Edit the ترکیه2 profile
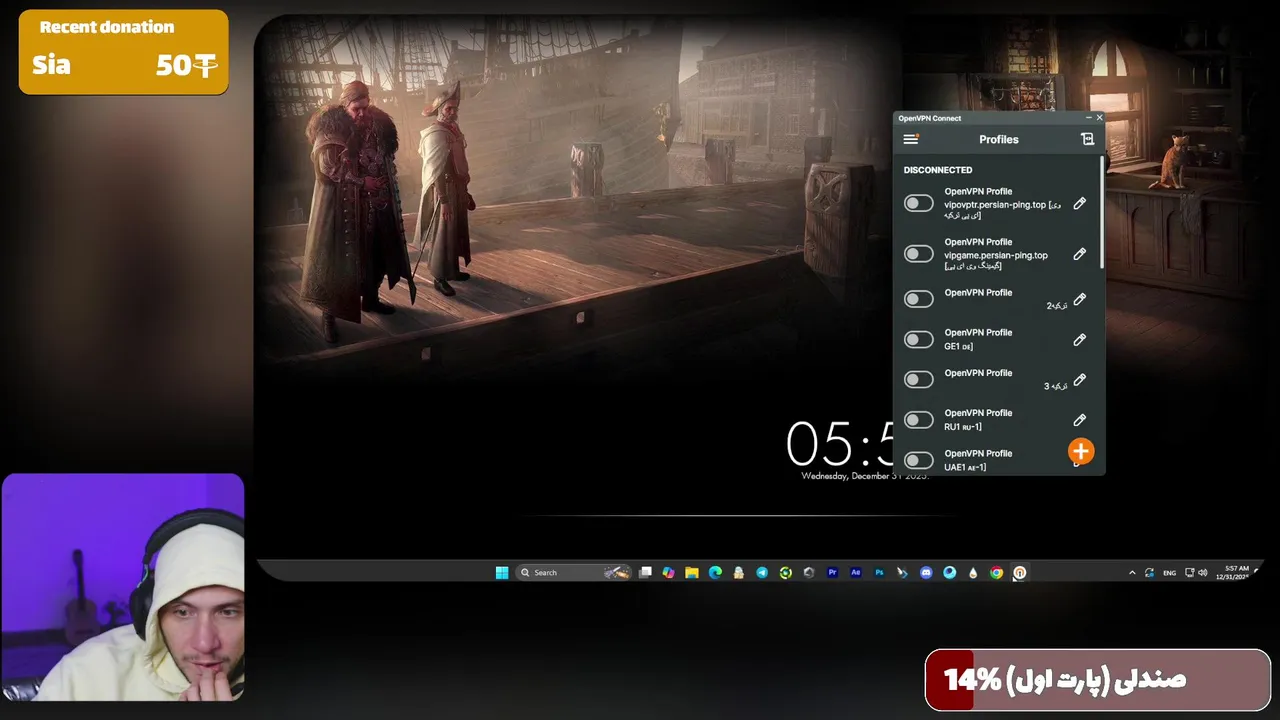This screenshot has width=1280, height=720. click(x=1080, y=299)
